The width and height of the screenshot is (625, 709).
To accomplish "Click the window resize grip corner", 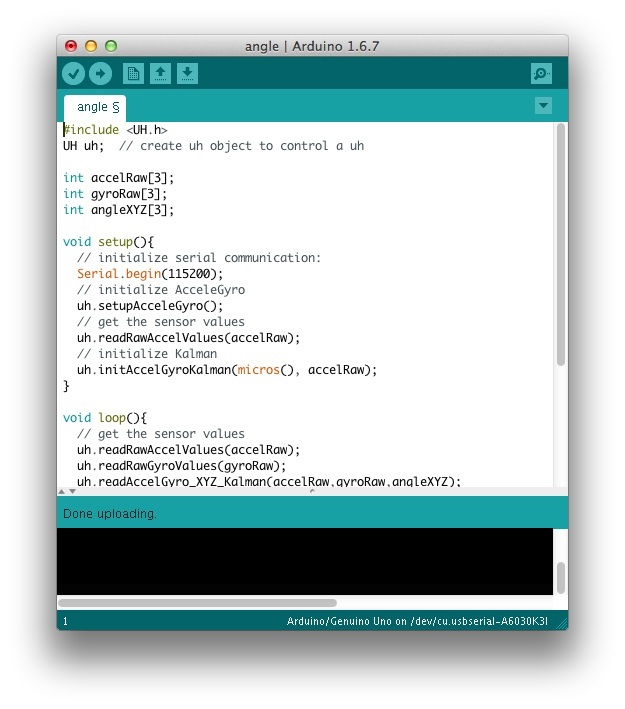I will 562,624.
